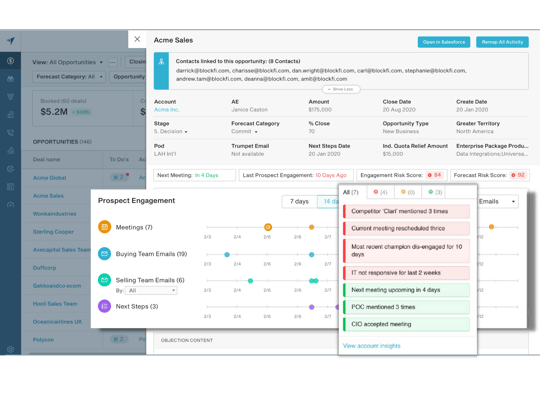The width and height of the screenshot is (540, 402).
Task: Click the Meetings calendar icon
Action: click(104, 227)
